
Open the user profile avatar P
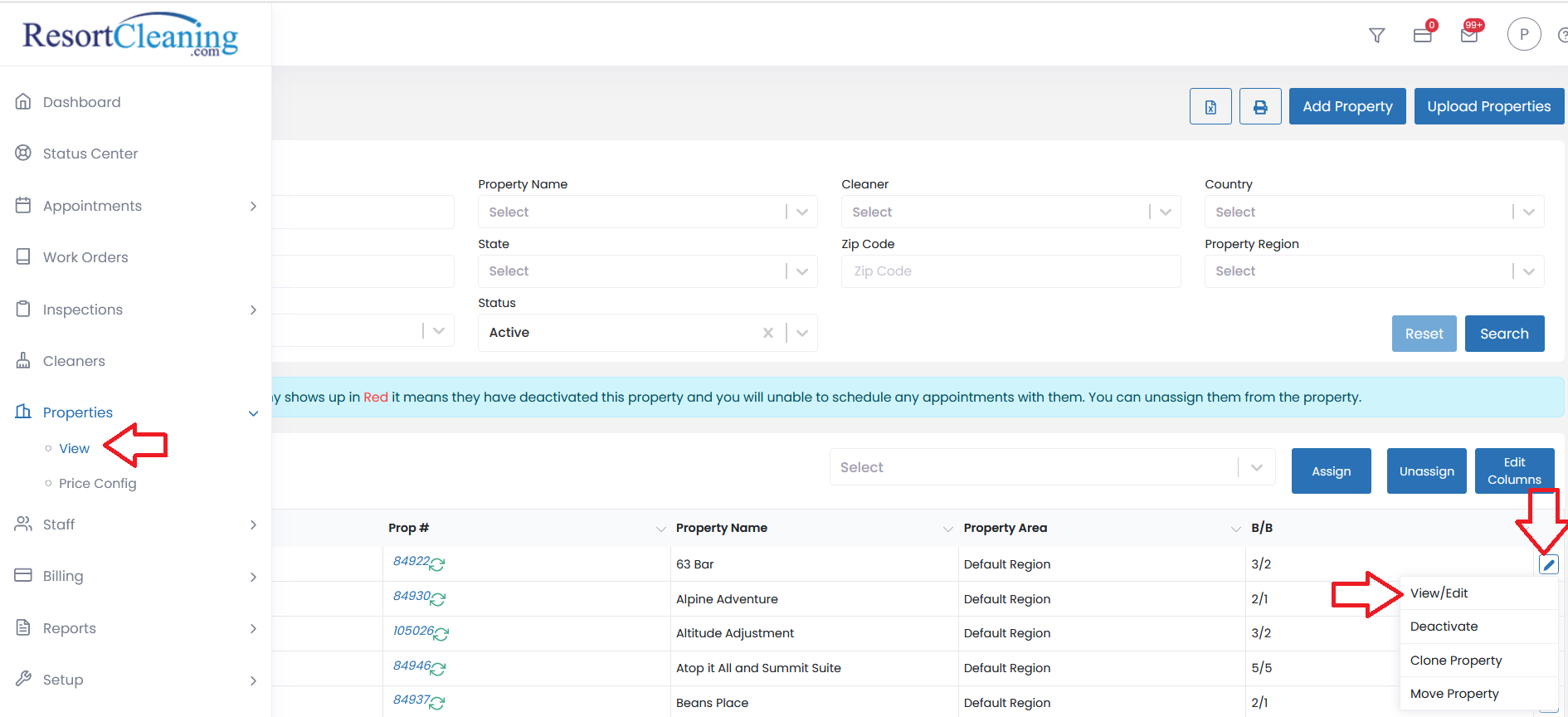[1523, 35]
